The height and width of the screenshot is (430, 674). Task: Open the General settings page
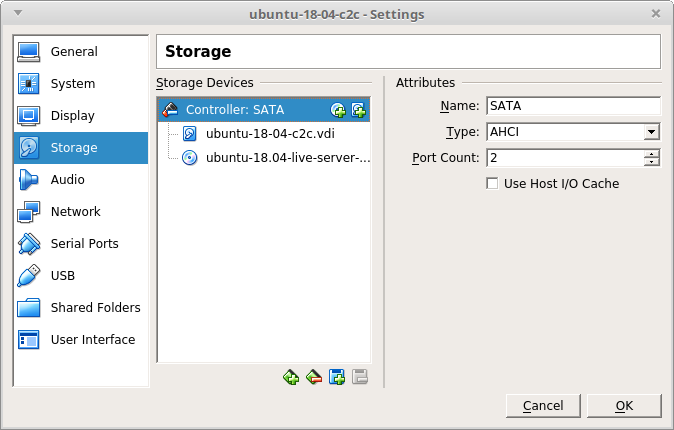[x=74, y=52]
